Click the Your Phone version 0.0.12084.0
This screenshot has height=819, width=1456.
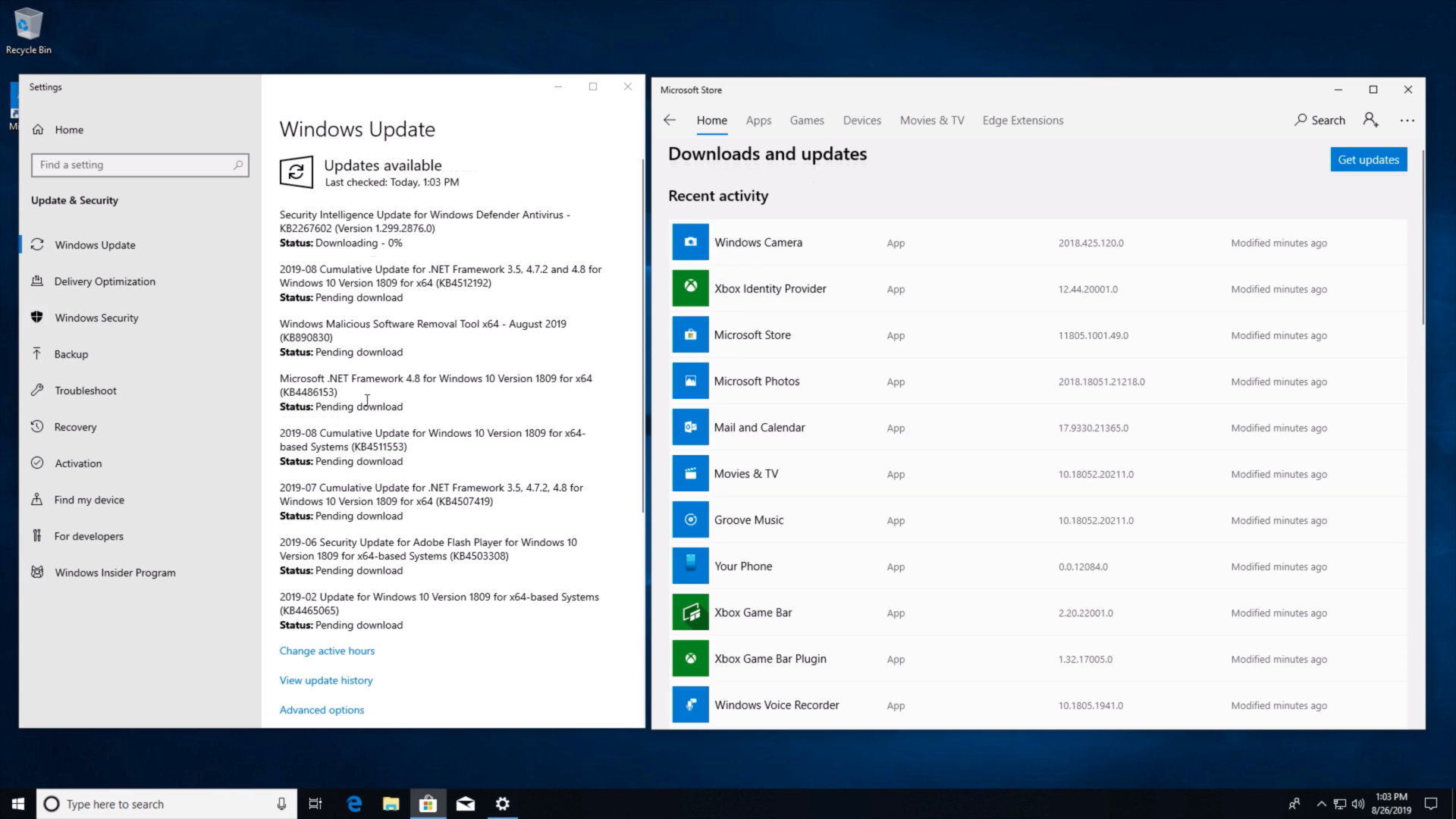[x=1083, y=567]
